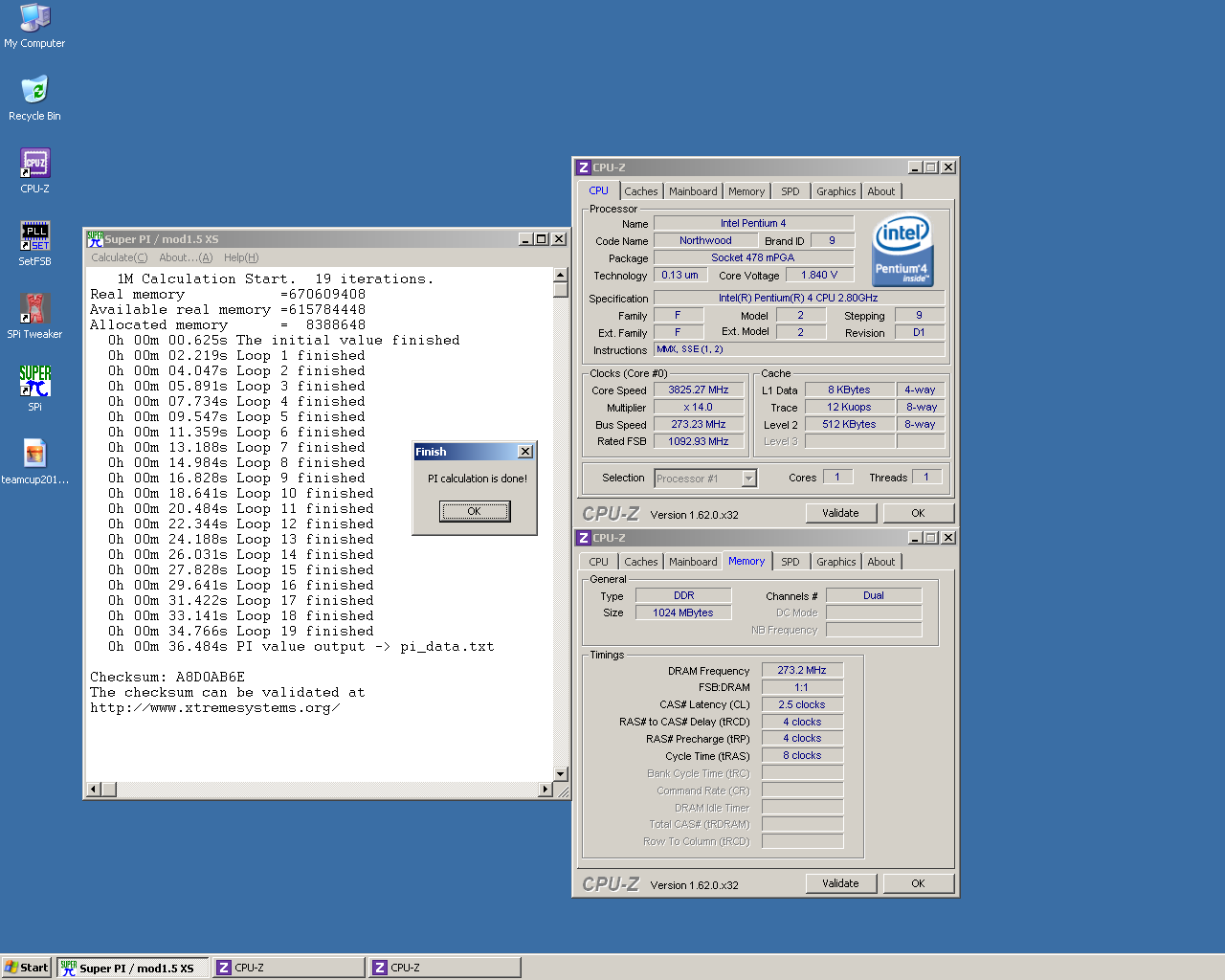Click Validate in top CPU-Z window
1225x980 pixels.
tap(840, 513)
